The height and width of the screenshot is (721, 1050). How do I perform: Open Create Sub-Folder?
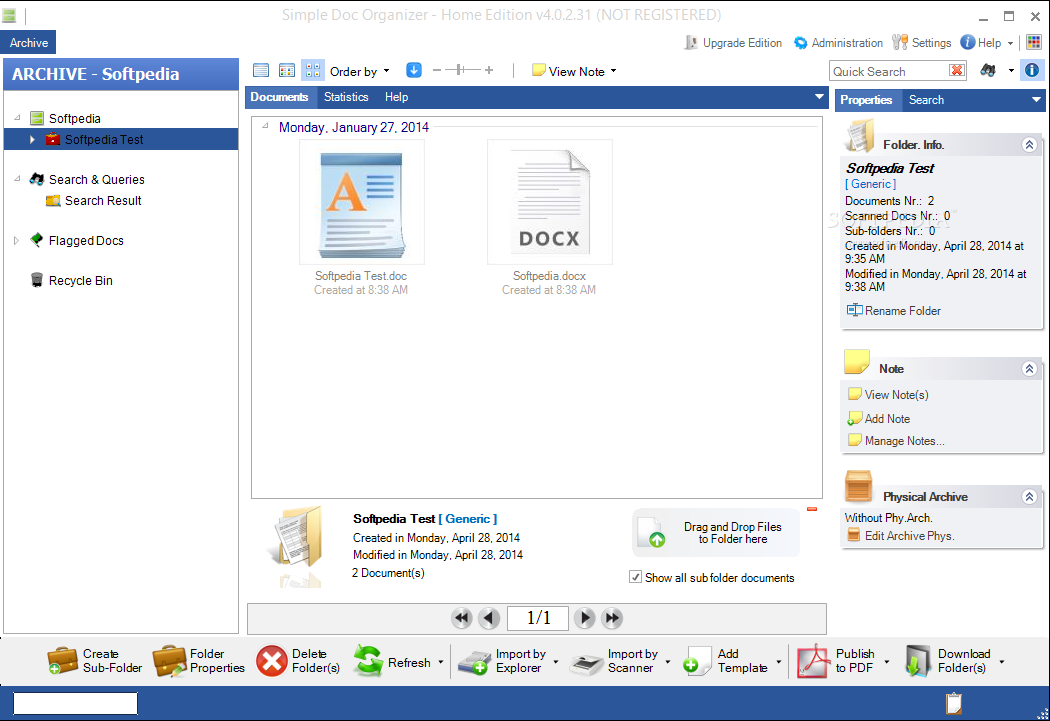[94, 661]
